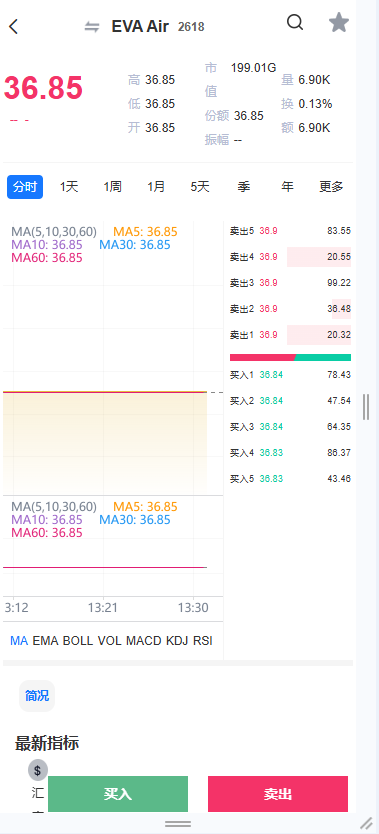
Task: Go back using the arrow icon
Action: [x=14, y=26]
